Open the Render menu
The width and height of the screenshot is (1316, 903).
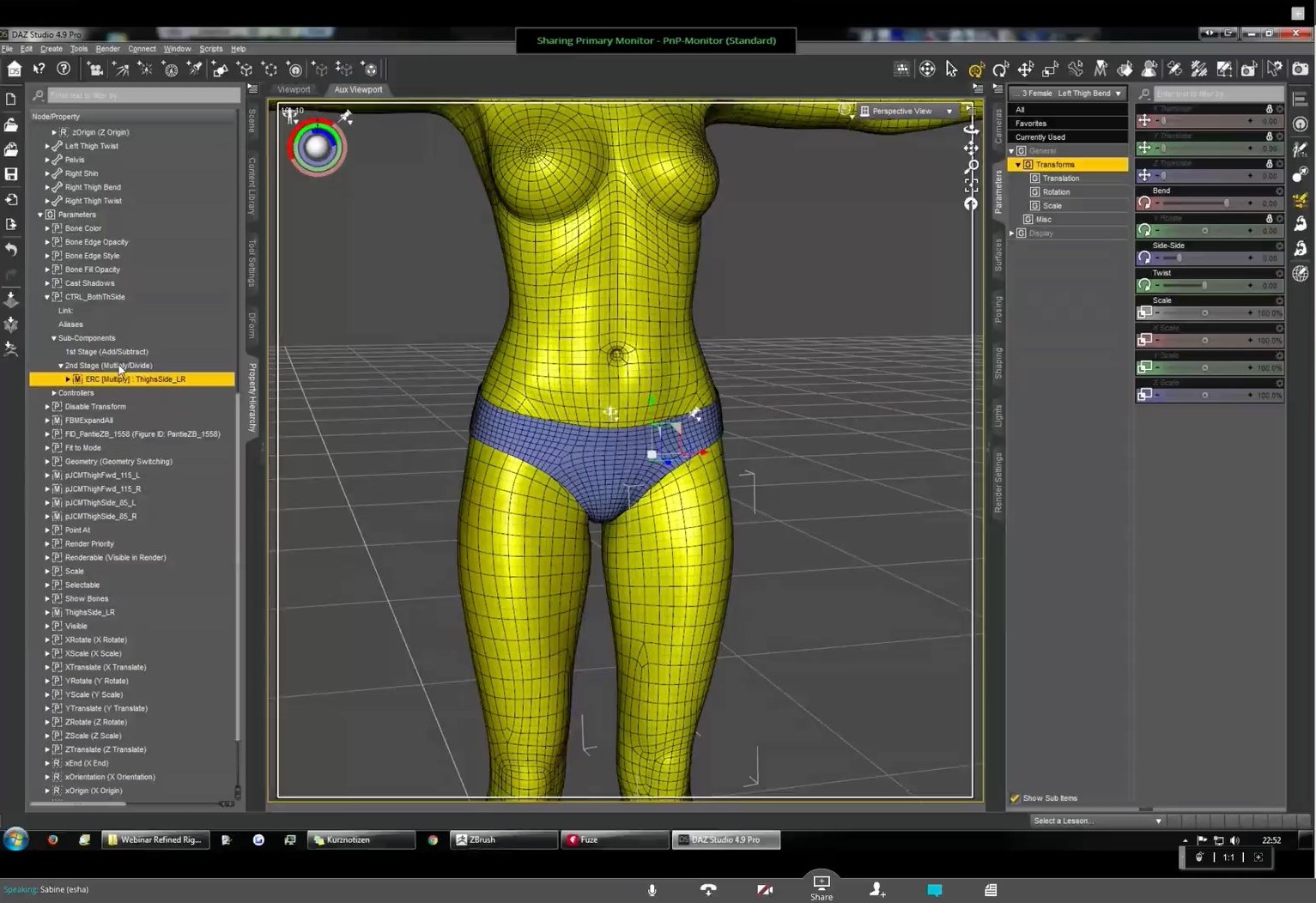pos(108,49)
